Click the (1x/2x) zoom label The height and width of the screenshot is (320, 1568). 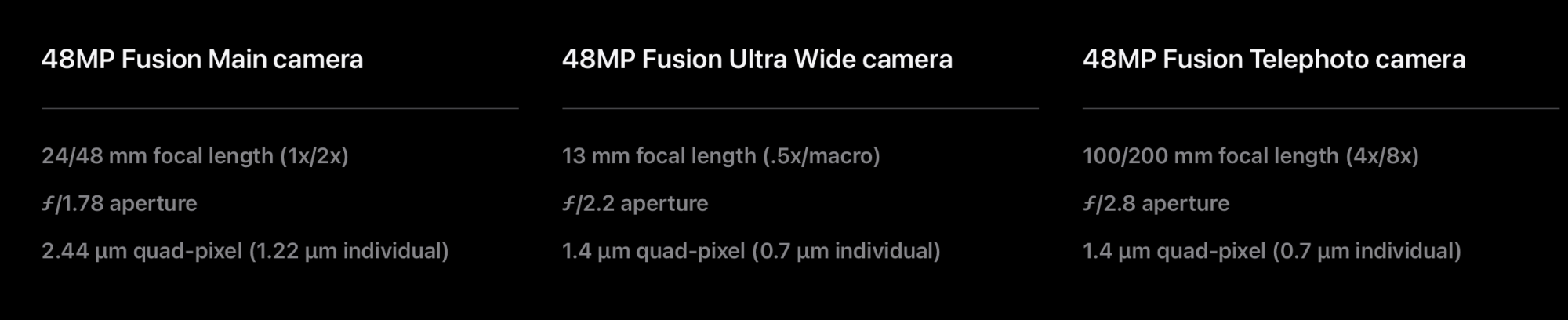314,156
